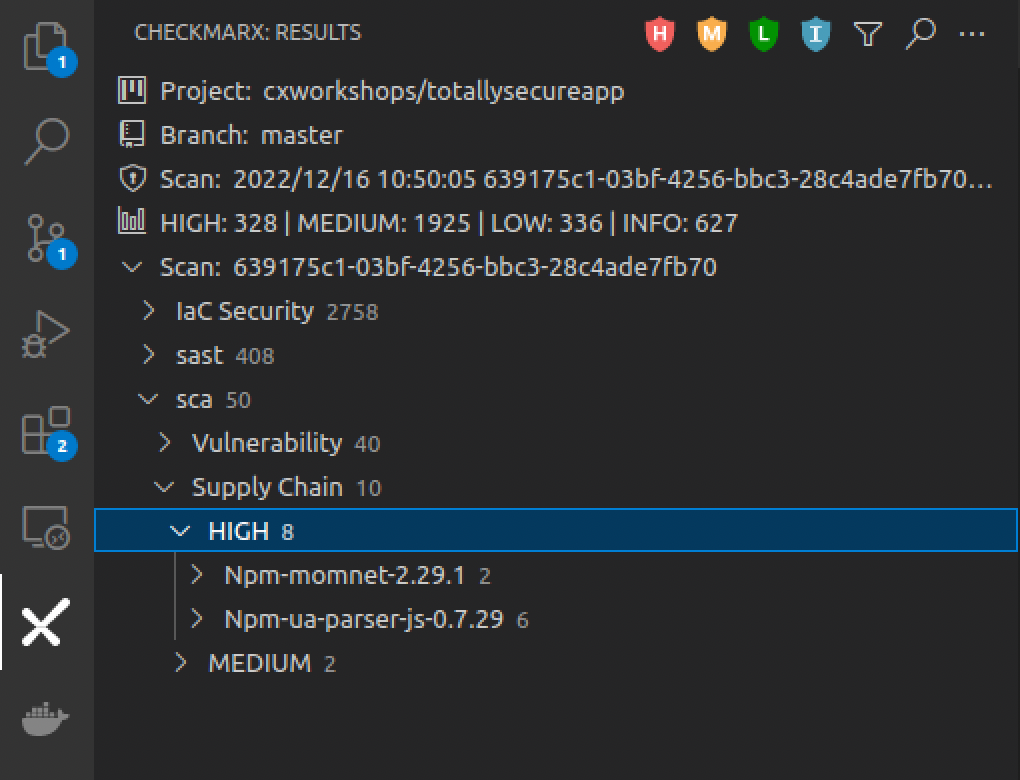Select the Npm-ua-parser-js-0.7.29 item
1020x780 pixels.
(x=556, y=619)
